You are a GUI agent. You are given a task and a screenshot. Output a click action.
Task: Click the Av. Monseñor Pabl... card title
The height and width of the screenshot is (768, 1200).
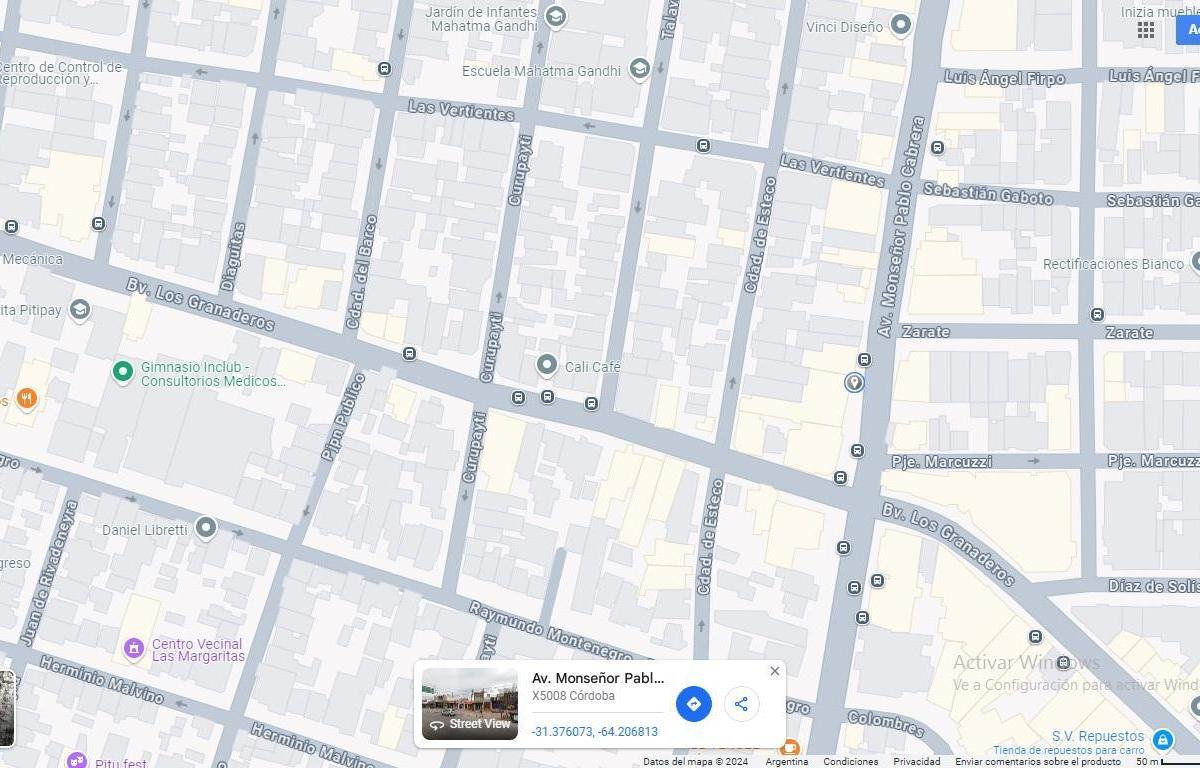coord(598,678)
